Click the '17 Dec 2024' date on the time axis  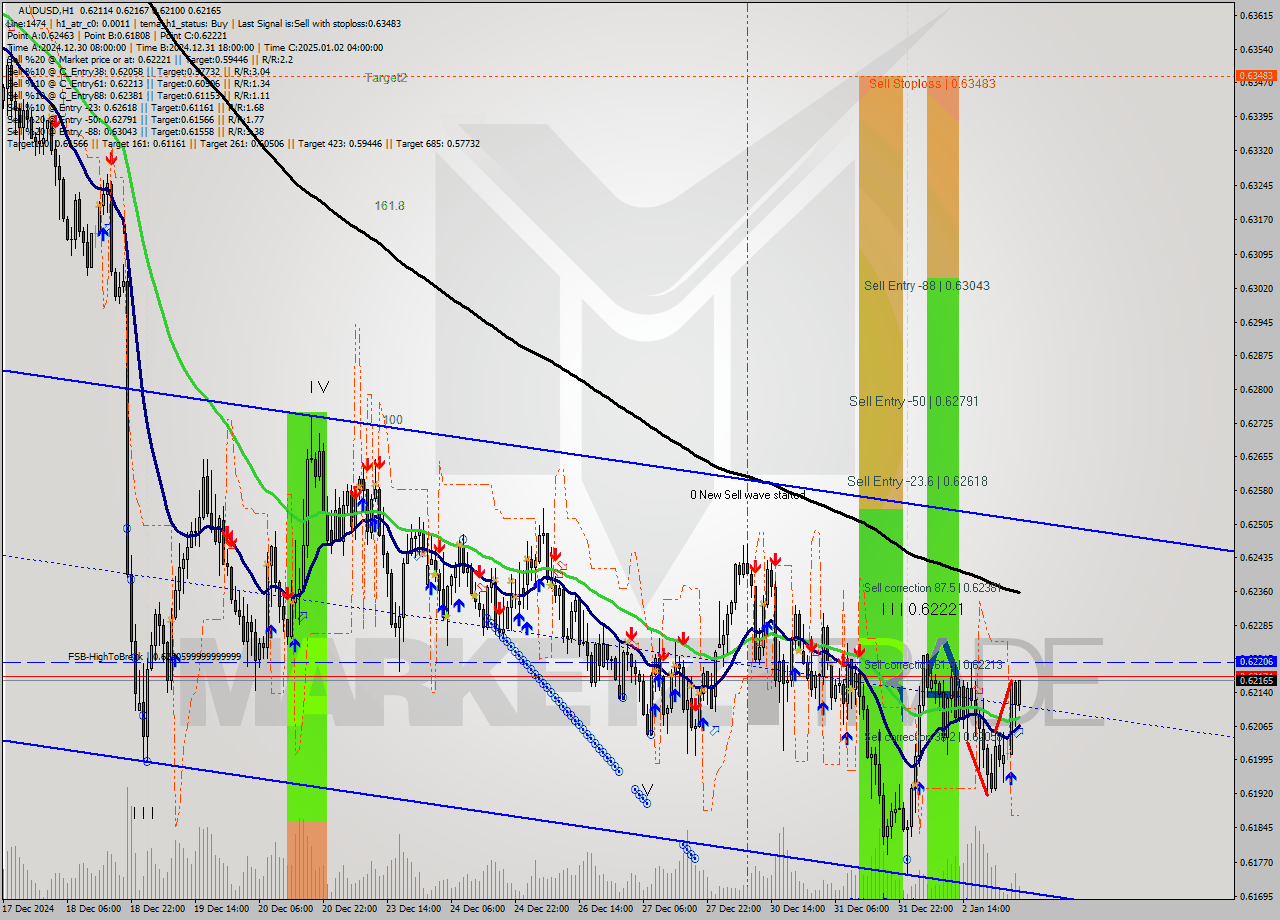pyautogui.click(x=29, y=910)
